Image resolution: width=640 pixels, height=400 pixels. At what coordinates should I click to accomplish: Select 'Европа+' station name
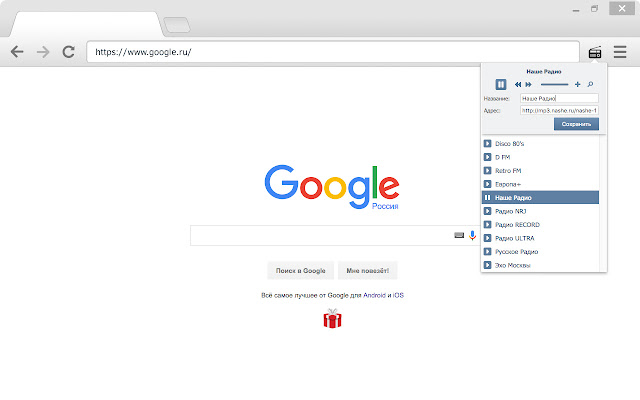tap(508, 184)
